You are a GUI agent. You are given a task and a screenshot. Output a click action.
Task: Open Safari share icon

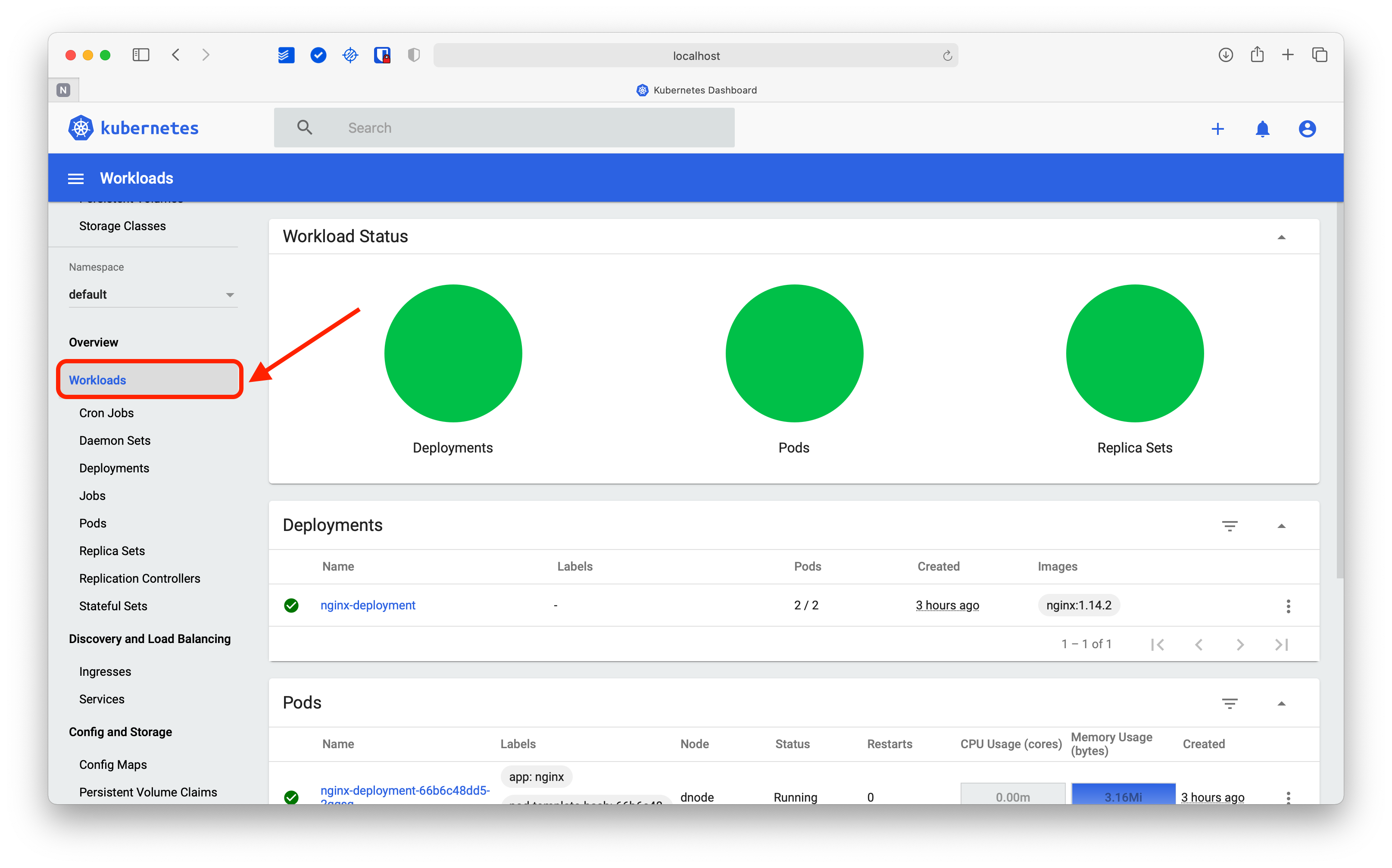[1257, 55]
